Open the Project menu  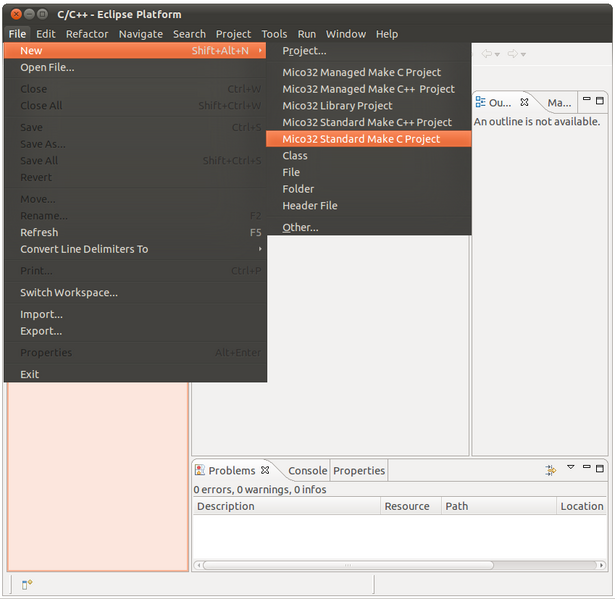point(233,34)
